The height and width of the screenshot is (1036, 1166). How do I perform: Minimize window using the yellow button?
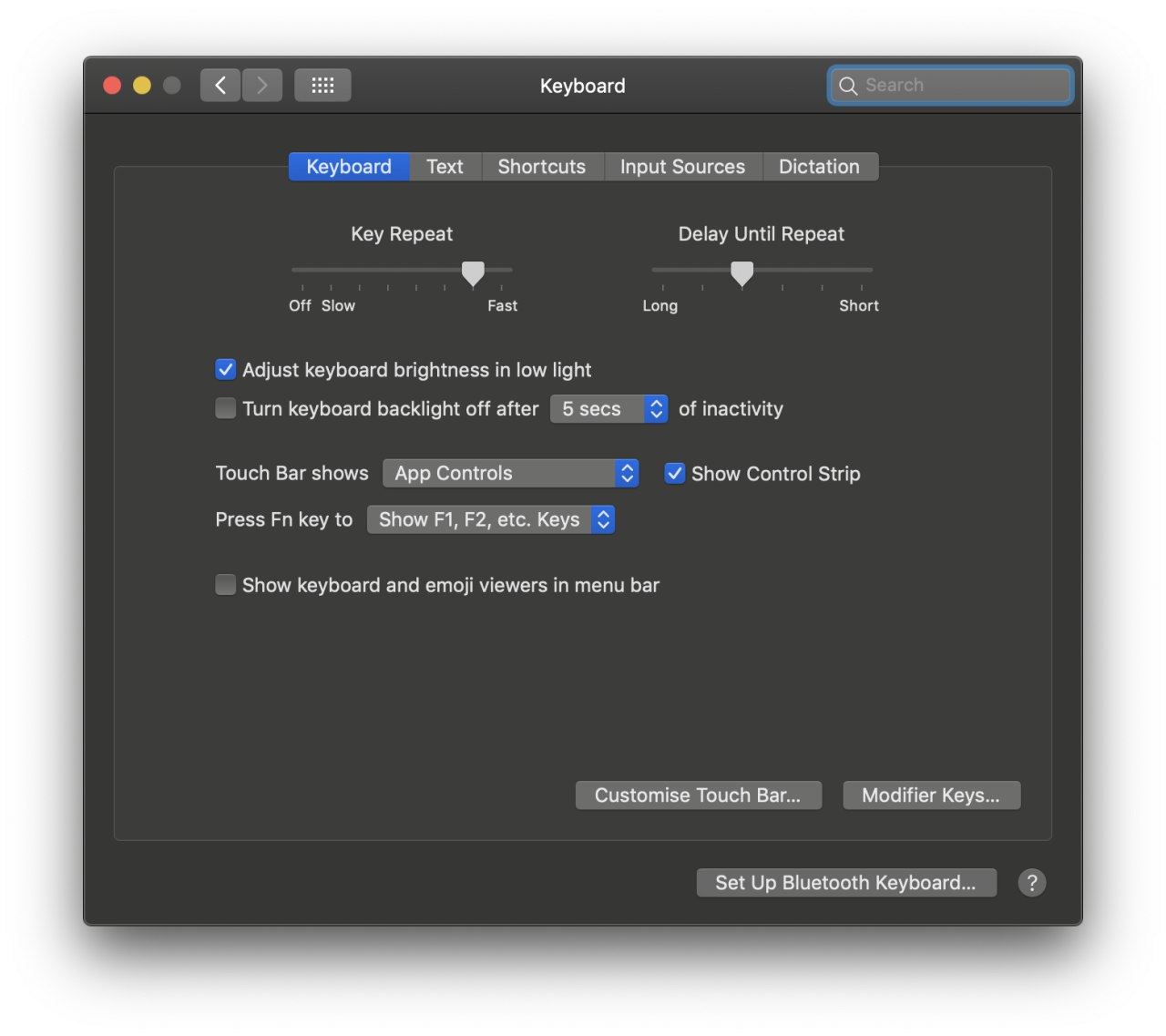point(142,86)
